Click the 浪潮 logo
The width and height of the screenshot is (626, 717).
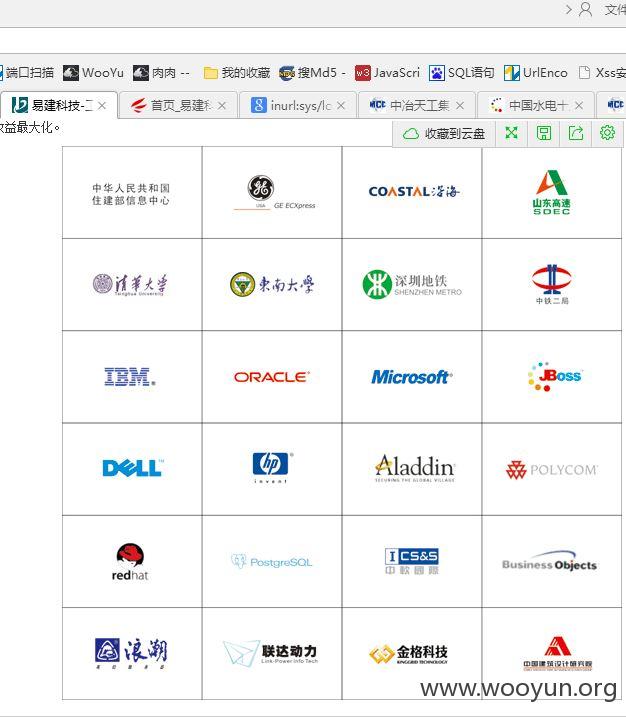(x=131, y=653)
